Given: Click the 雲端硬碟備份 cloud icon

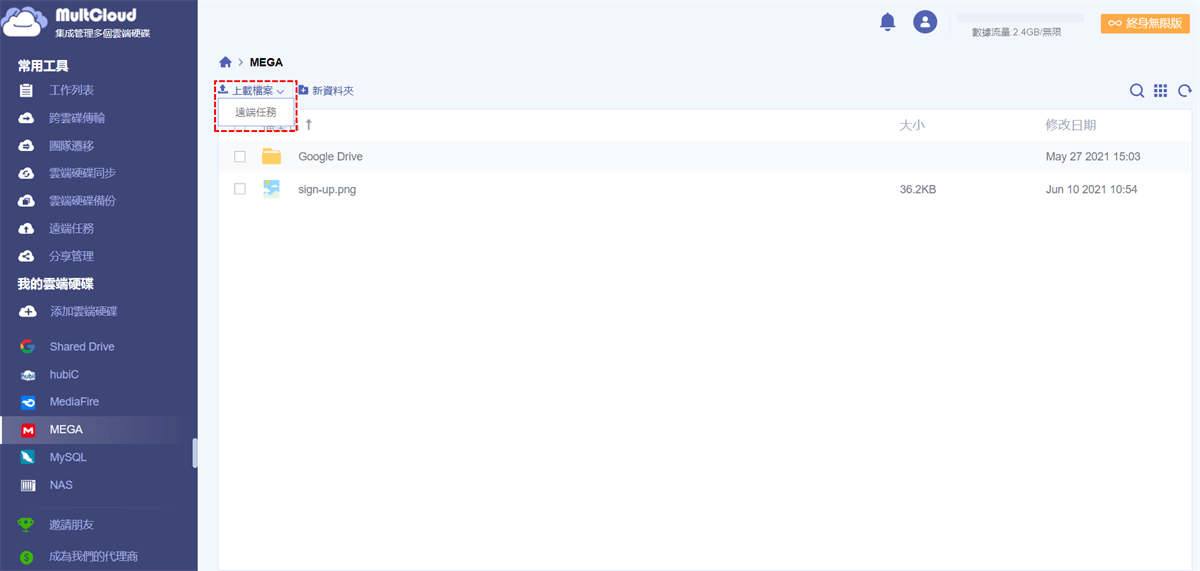Looking at the screenshot, I should click(27, 201).
